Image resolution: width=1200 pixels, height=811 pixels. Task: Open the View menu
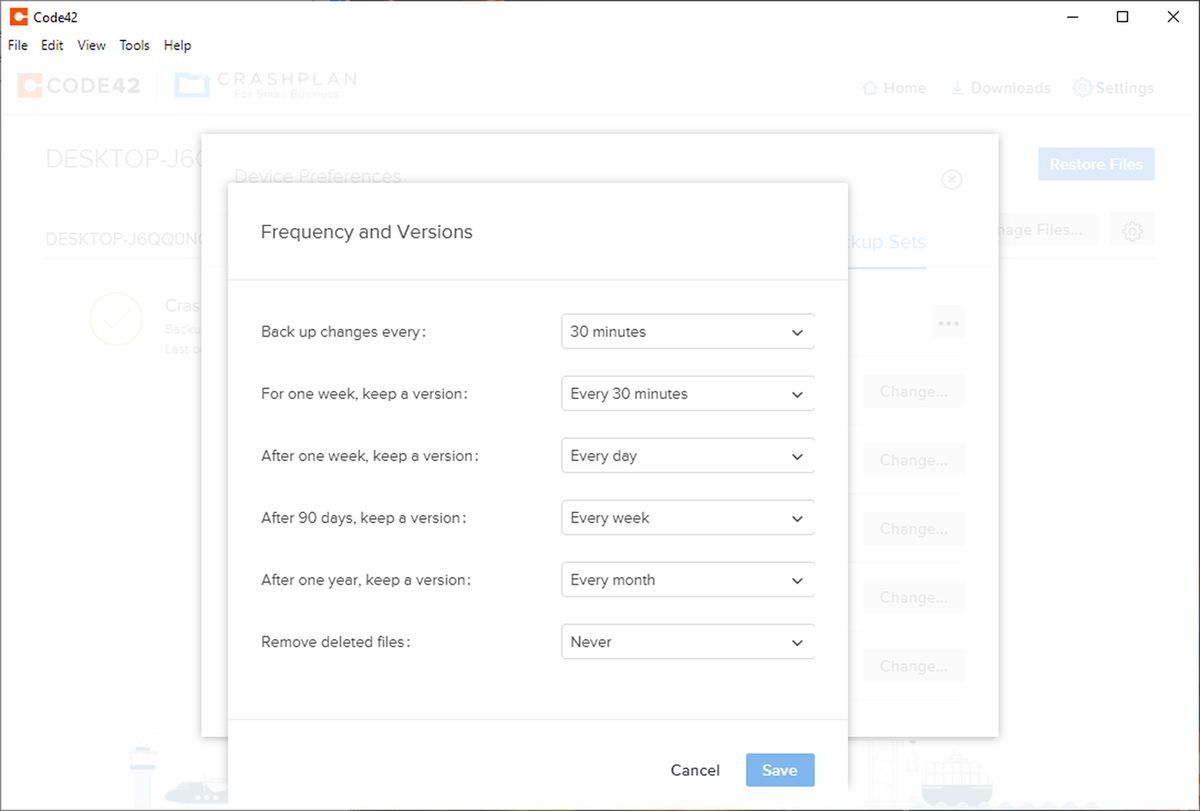pos(91,45)
